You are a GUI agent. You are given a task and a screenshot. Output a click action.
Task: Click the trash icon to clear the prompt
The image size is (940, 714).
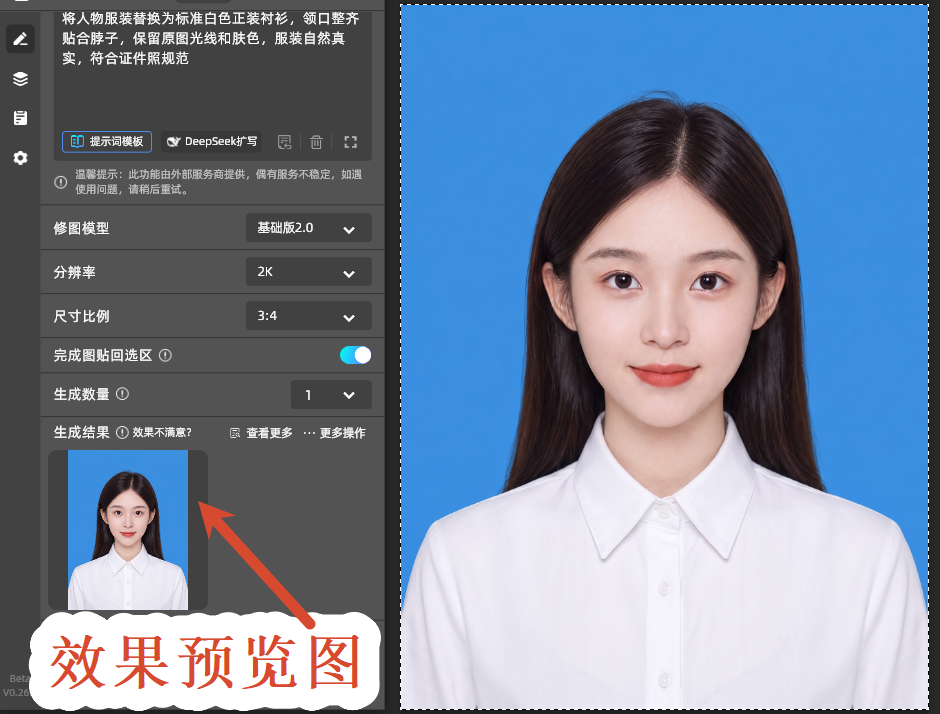pyautogui.click(x=316, y=142)
